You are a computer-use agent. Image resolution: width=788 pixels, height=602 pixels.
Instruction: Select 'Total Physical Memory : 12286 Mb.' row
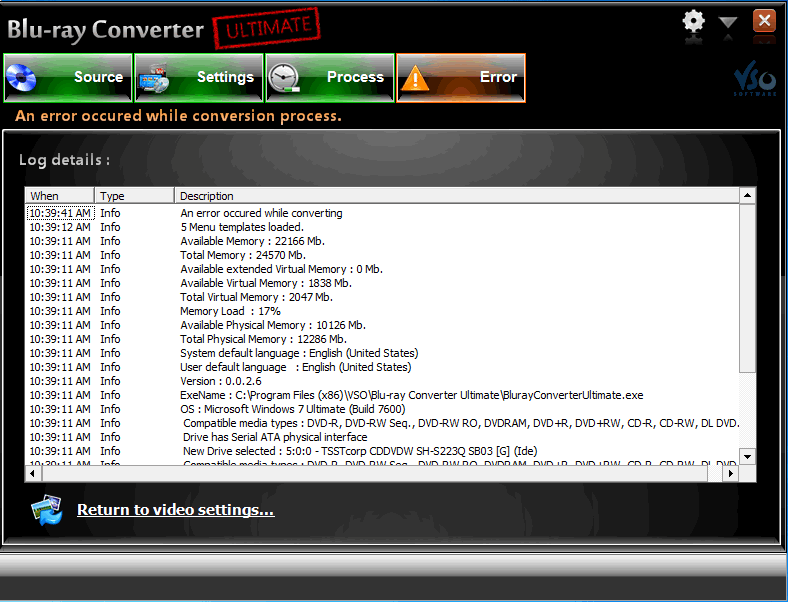[x=382, y=339]
